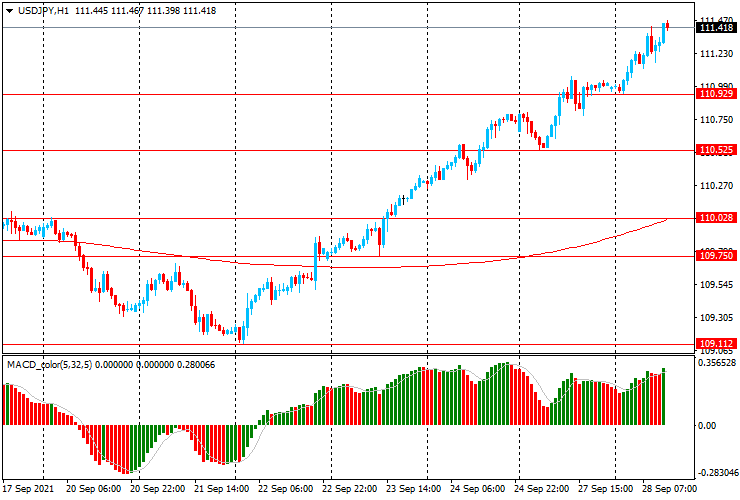The height and width of the screenshot is (500, 740).
Task: Select the 110.028 red price level label
Action: pos(716,218)
